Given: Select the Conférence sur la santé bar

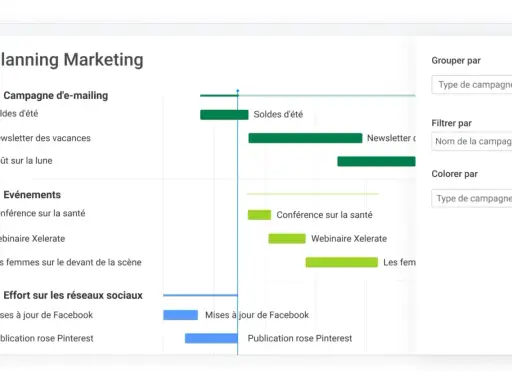Looking at the screenshot, I should [259, 215].
